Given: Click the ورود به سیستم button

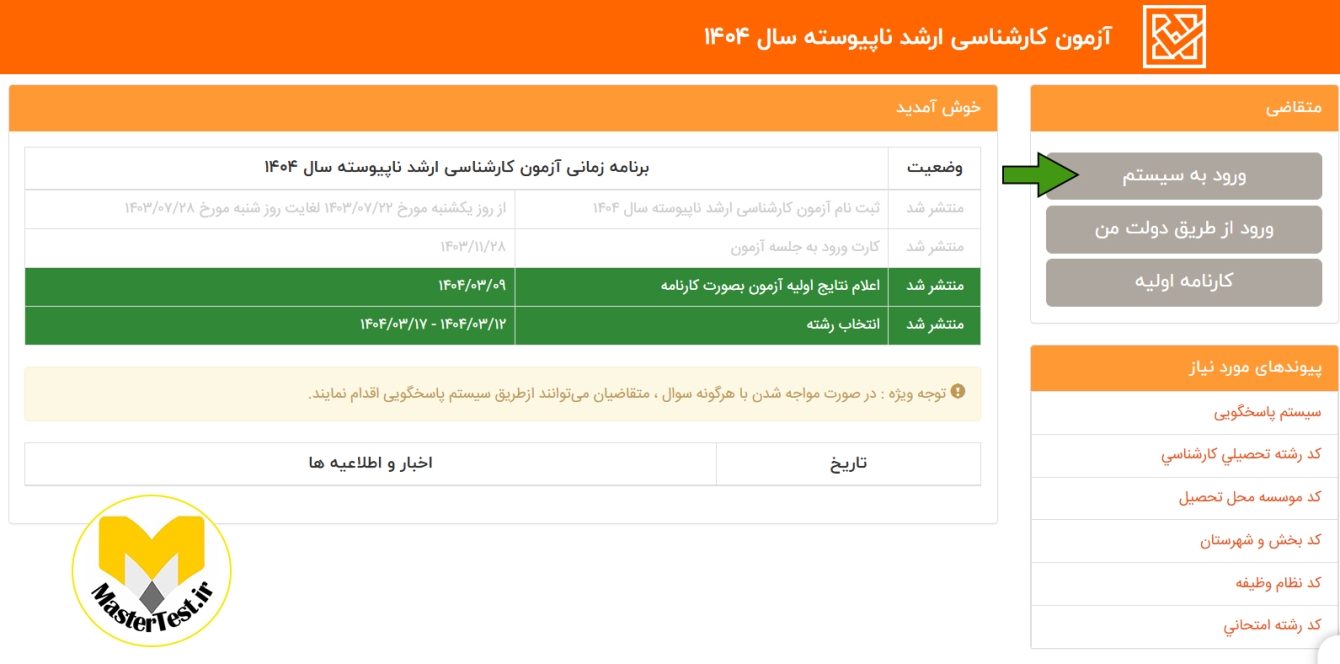Looking at the screenshot, I should (1184, 176).
